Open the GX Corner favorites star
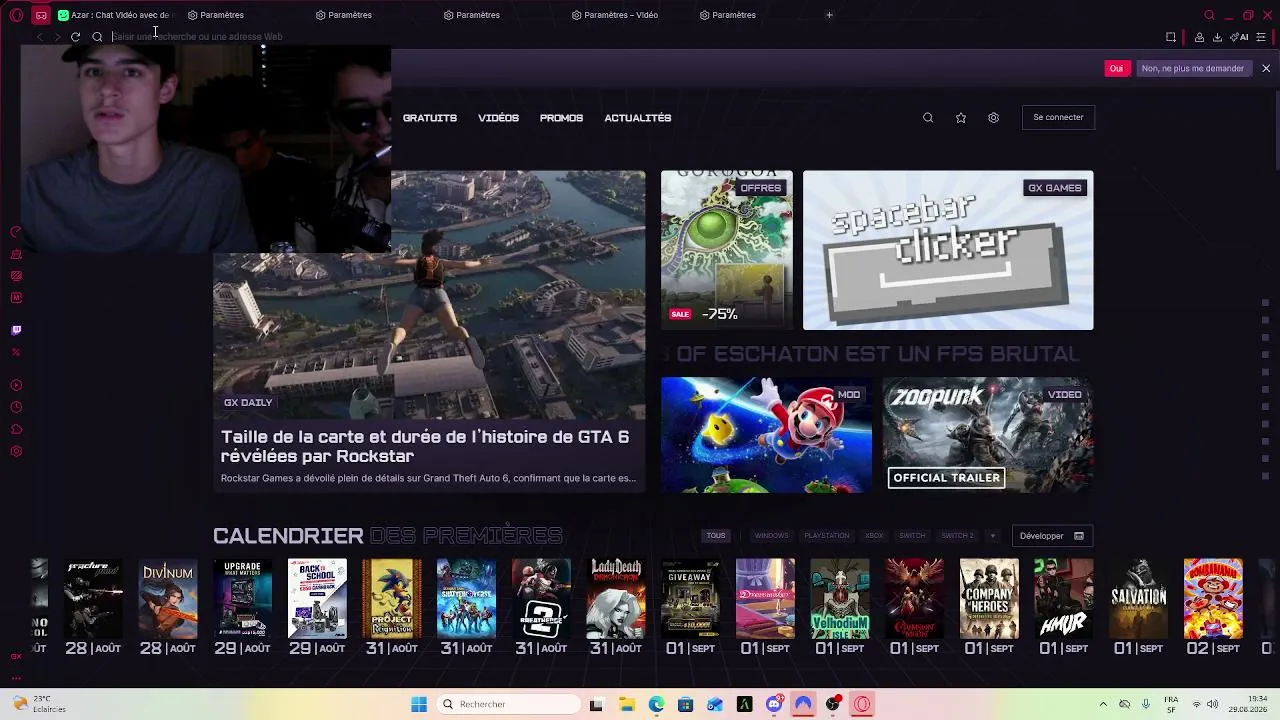The width and height of the screenshot is (1280, 720). tap(961, 118)
